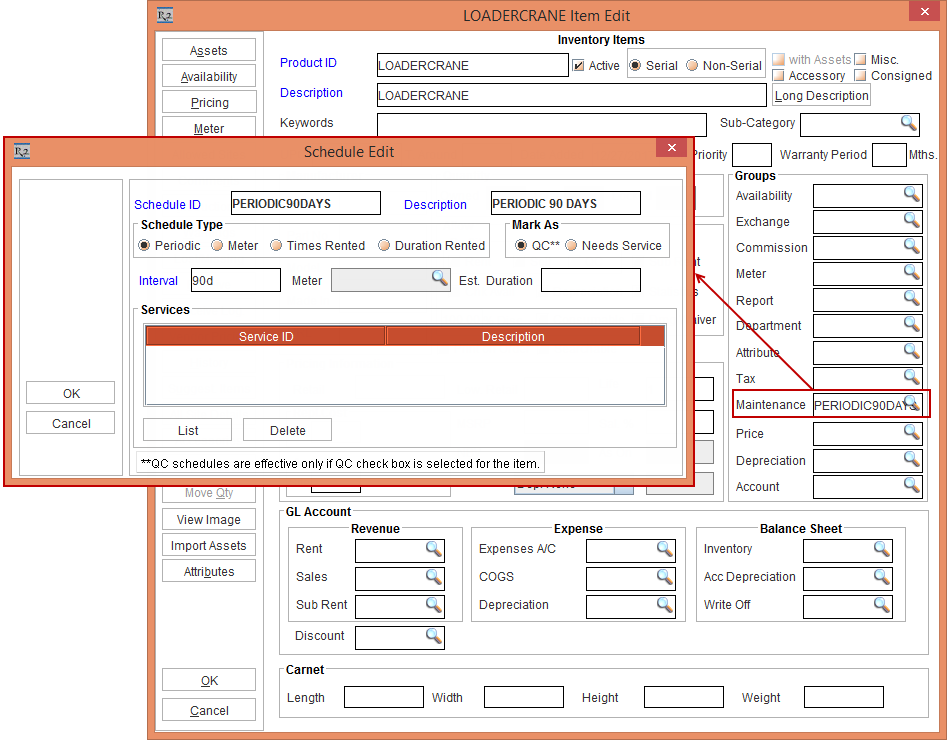The image size is (947, 740).
Task: Open the Depreciation group lookup icon
Action: [911, 460]
